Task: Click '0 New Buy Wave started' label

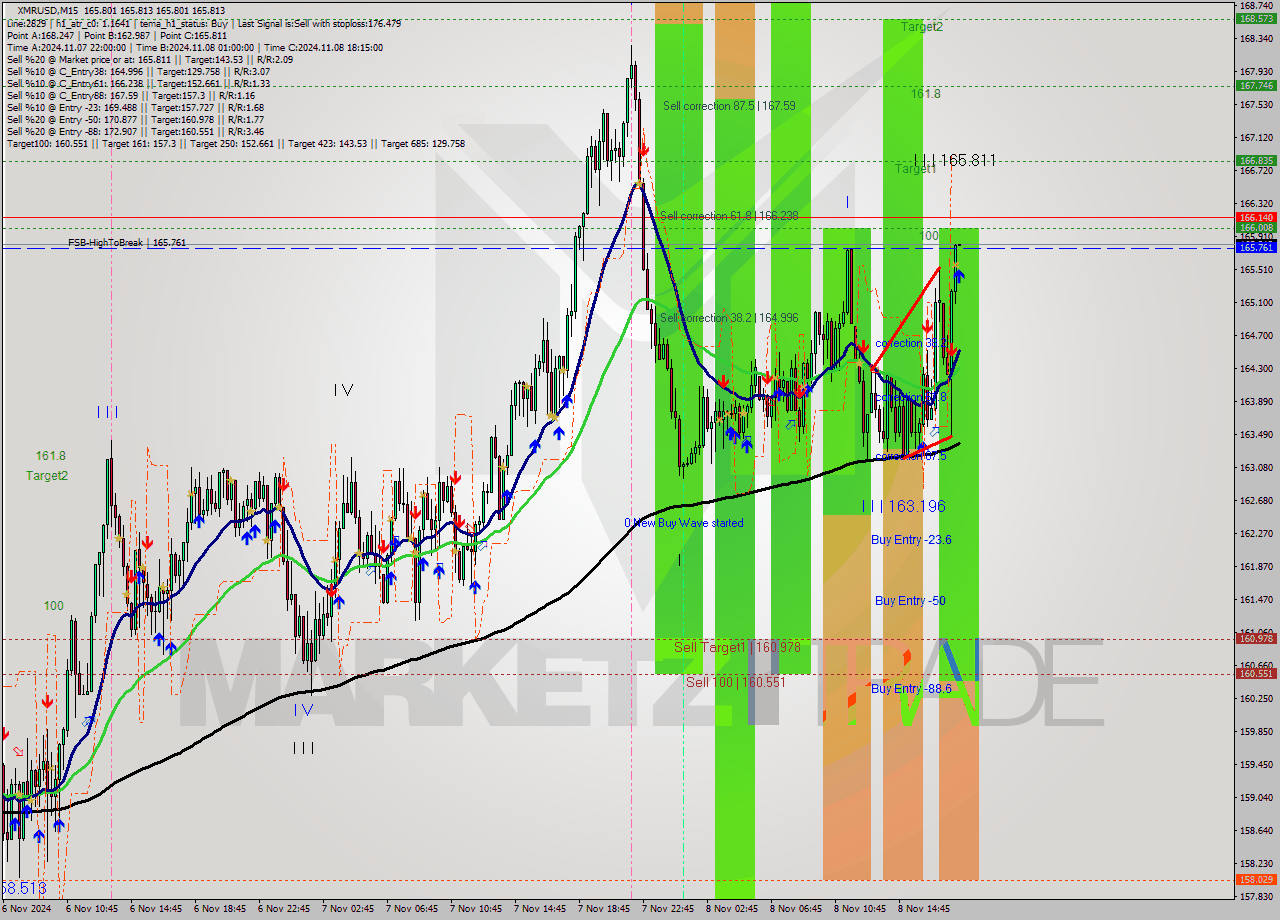Action: coord(684,523)
